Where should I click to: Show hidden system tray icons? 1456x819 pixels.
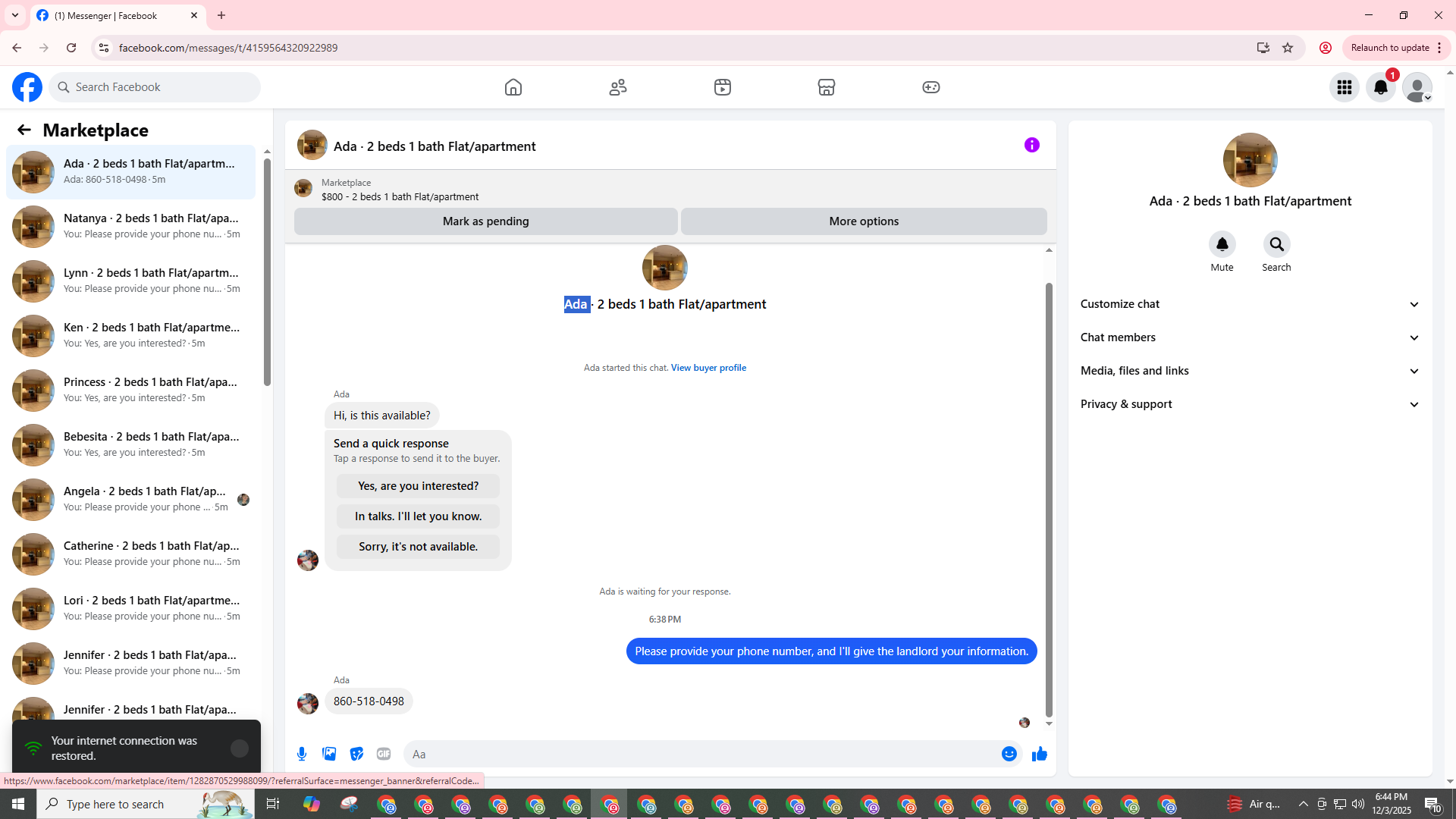click(1303, 804)
